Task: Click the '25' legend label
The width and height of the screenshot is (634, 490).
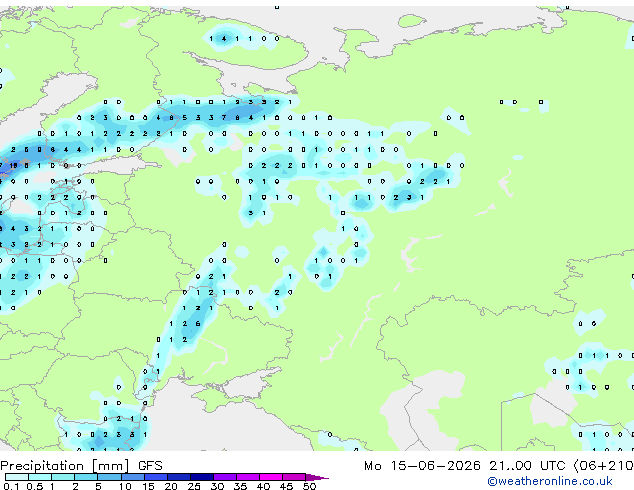Action: coord(194,486)
